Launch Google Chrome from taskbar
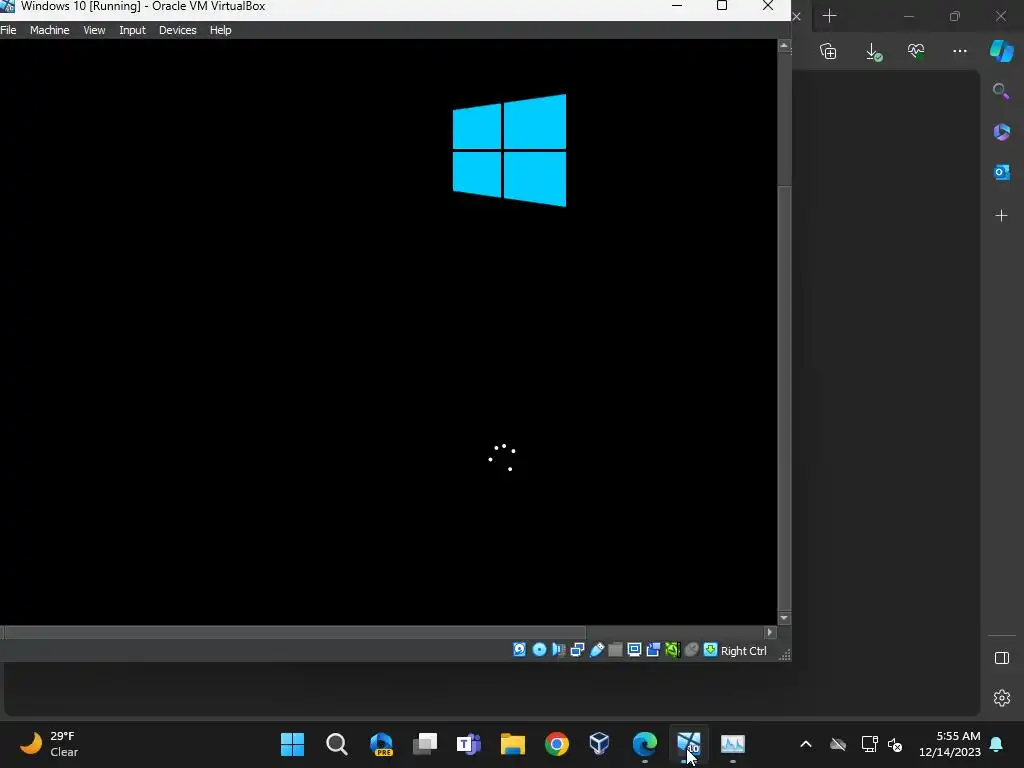The image size is (1024, 768). click(x=557, y=744)
